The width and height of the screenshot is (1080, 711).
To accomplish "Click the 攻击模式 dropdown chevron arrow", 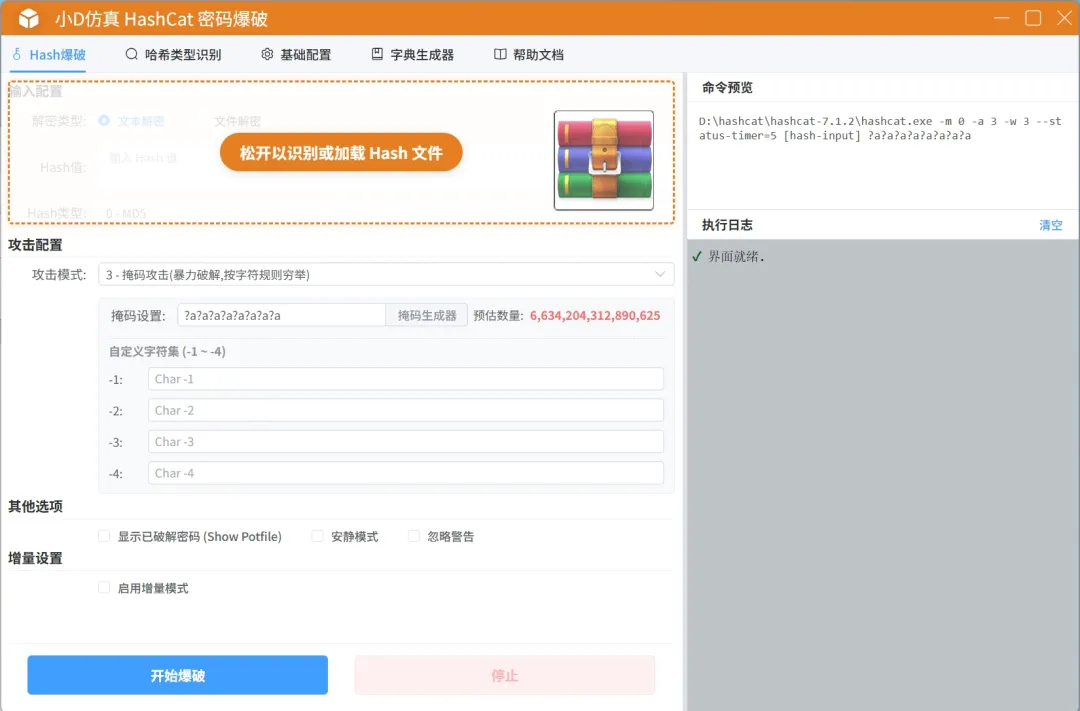I will (x=660, y=274).
